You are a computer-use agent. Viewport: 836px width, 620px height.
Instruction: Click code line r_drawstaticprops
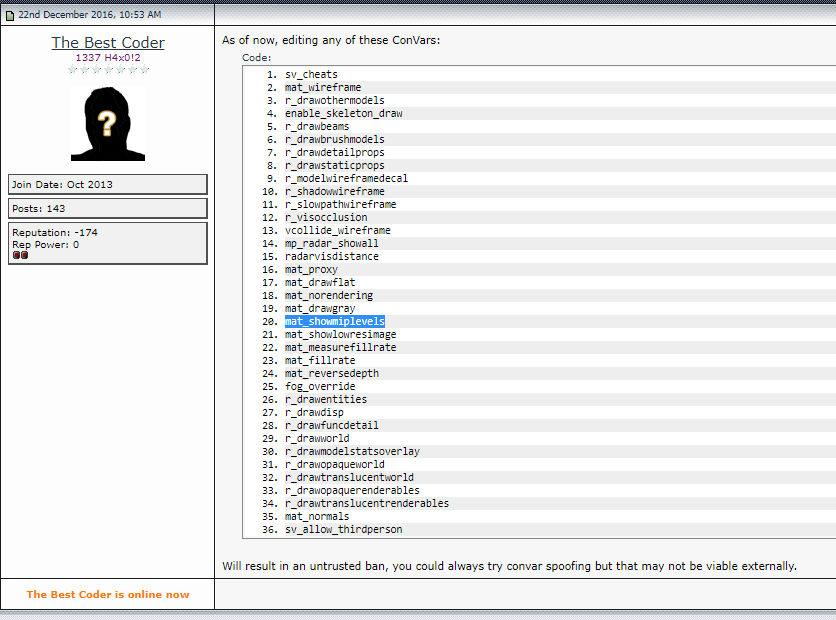(334, 165)
